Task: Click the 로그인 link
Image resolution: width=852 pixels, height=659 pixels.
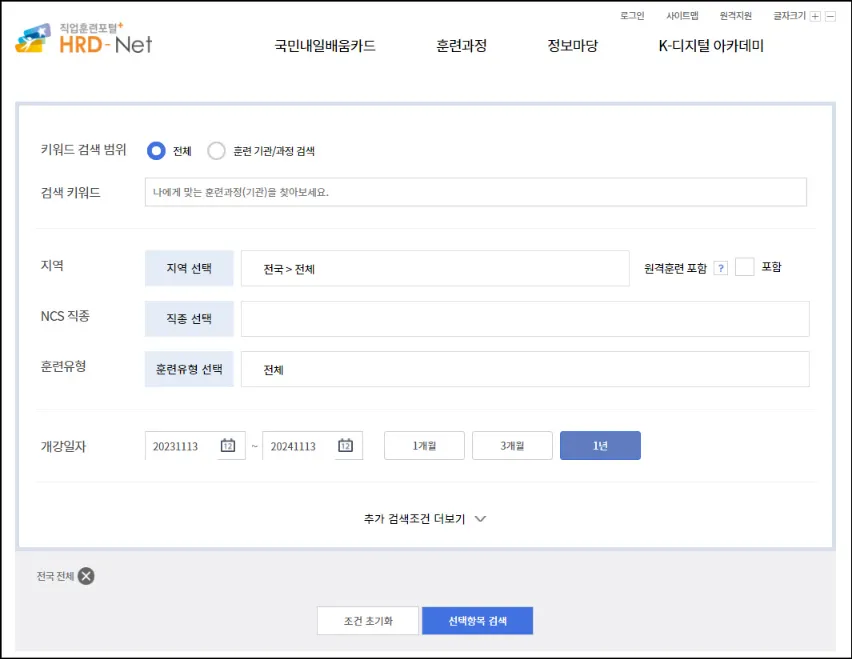Action: click(x=630, y=15)
